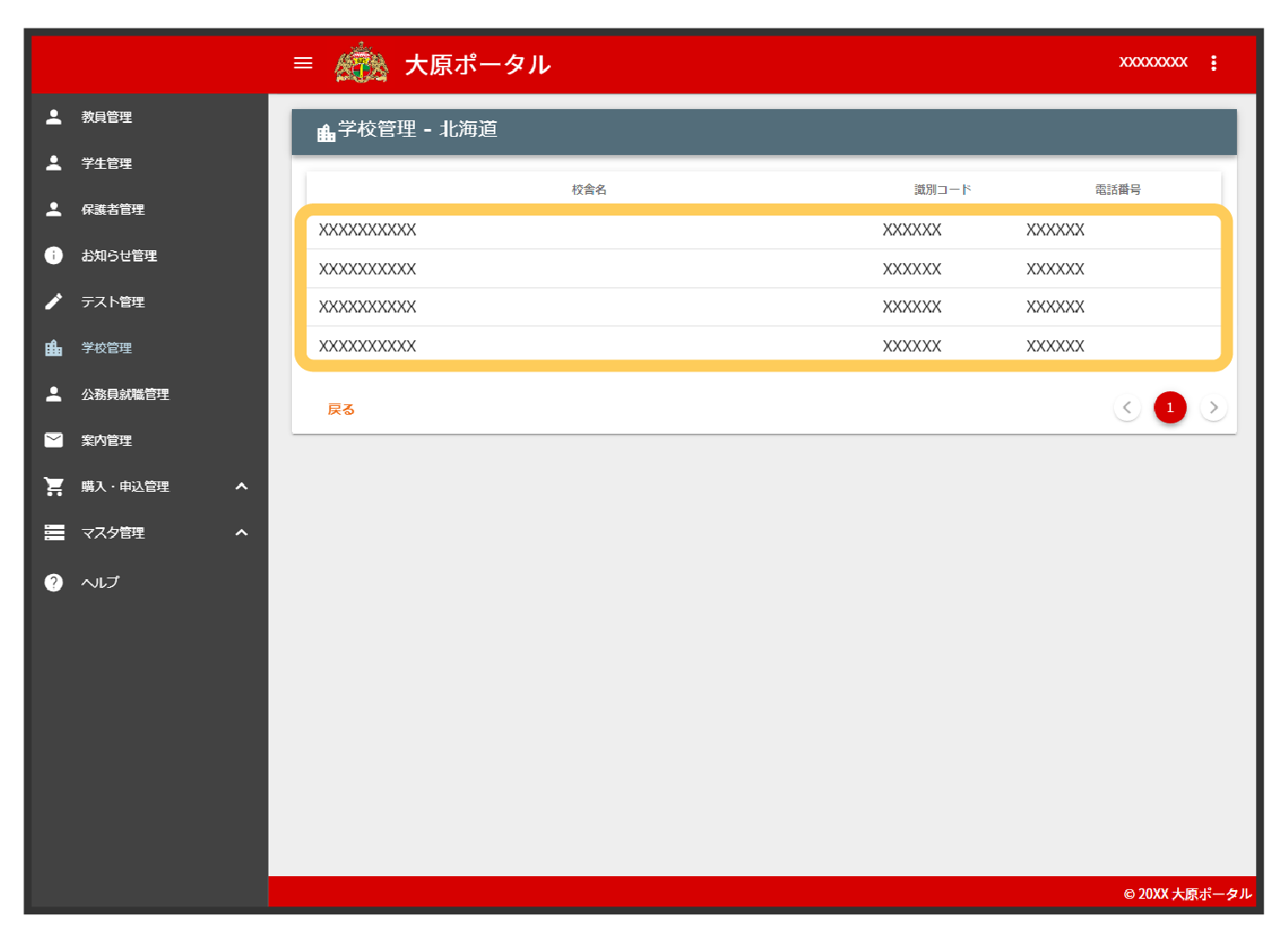The image size is (1288, 942).
Task: Go to 案内管理 menu entry
Action: tap(107, 440)
